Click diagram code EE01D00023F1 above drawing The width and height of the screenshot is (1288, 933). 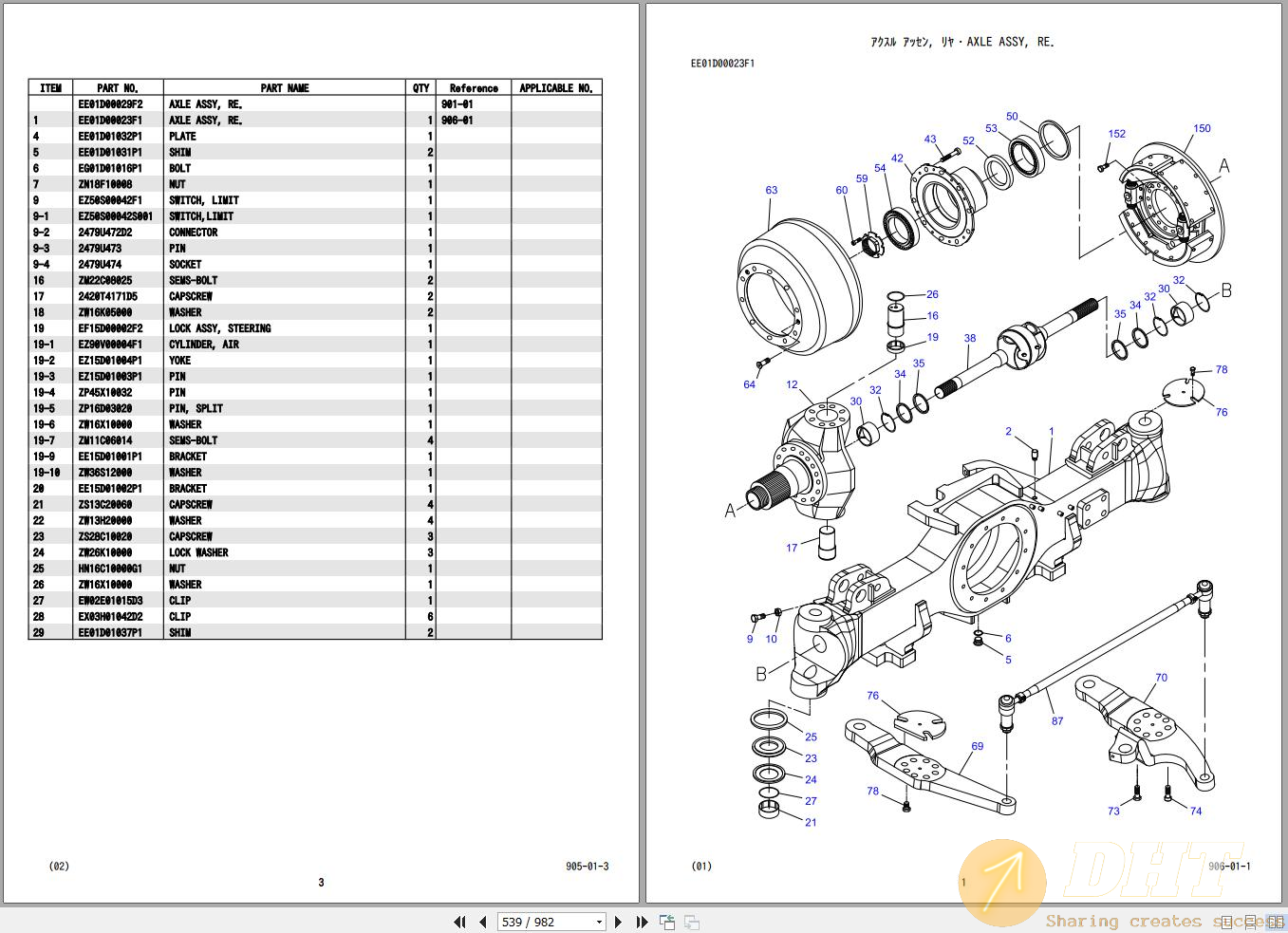click(723, 64)
